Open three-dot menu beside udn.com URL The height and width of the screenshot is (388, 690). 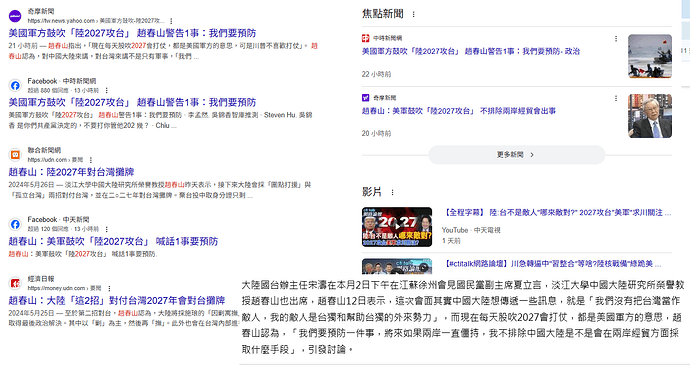coord(91,160)
